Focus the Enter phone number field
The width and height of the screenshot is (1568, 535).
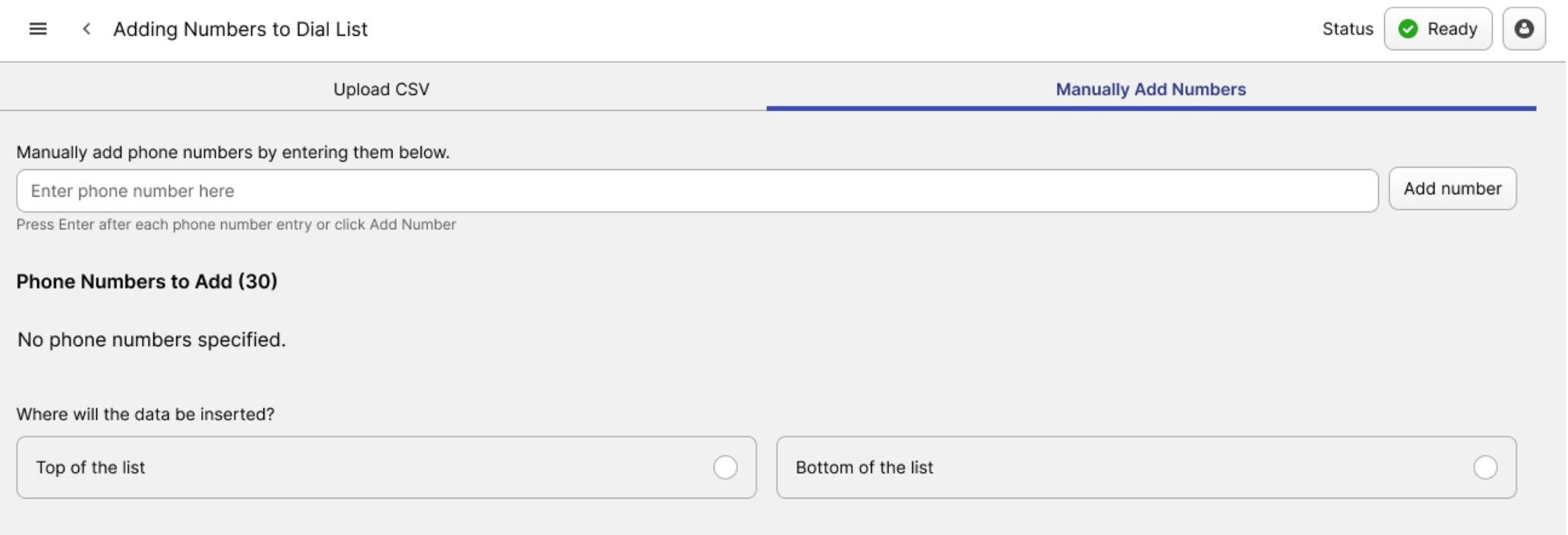[x=696, y=190]
